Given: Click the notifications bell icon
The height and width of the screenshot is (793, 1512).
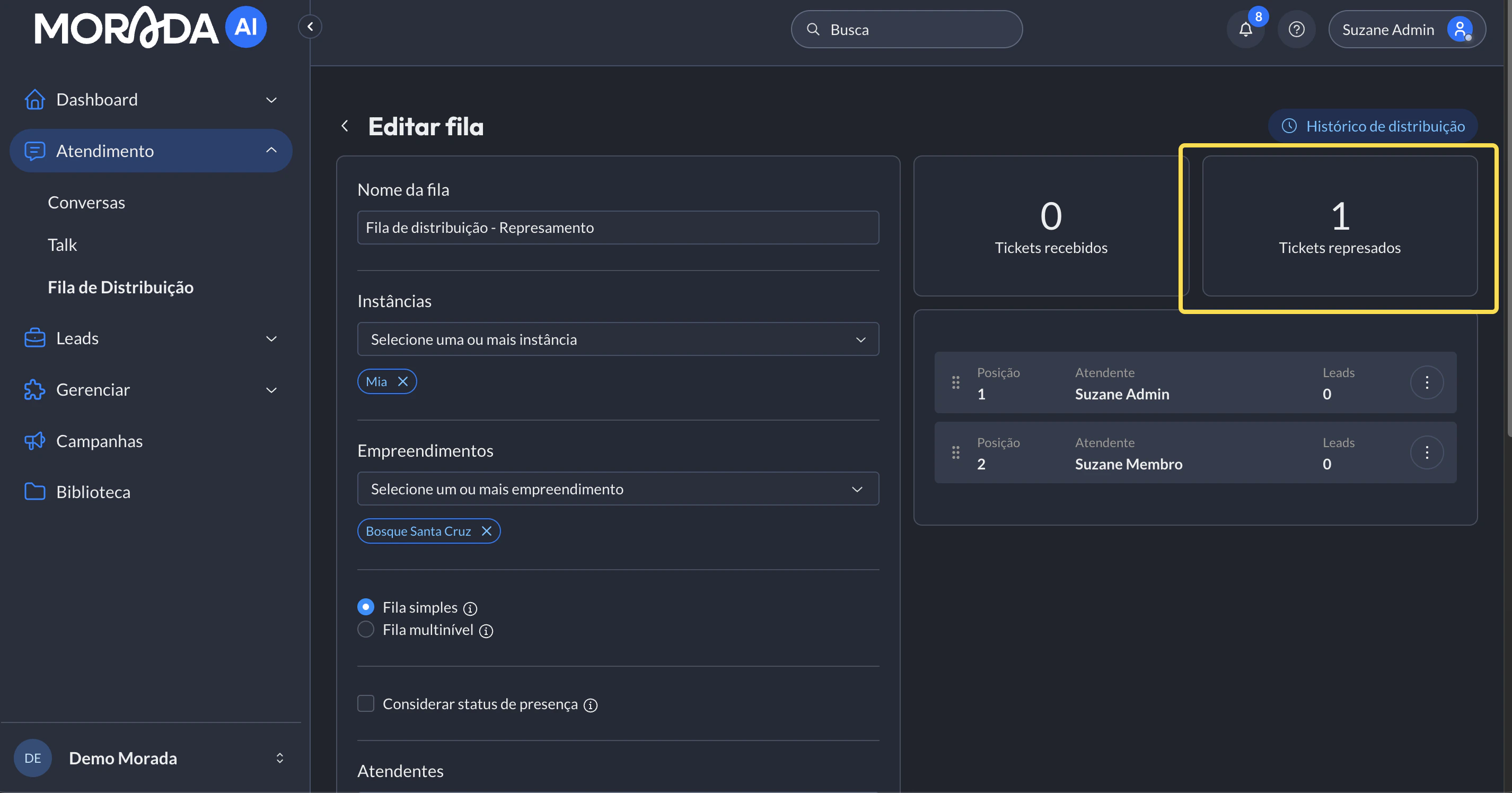Looking at the screenshot, I should coord(1245,29).
